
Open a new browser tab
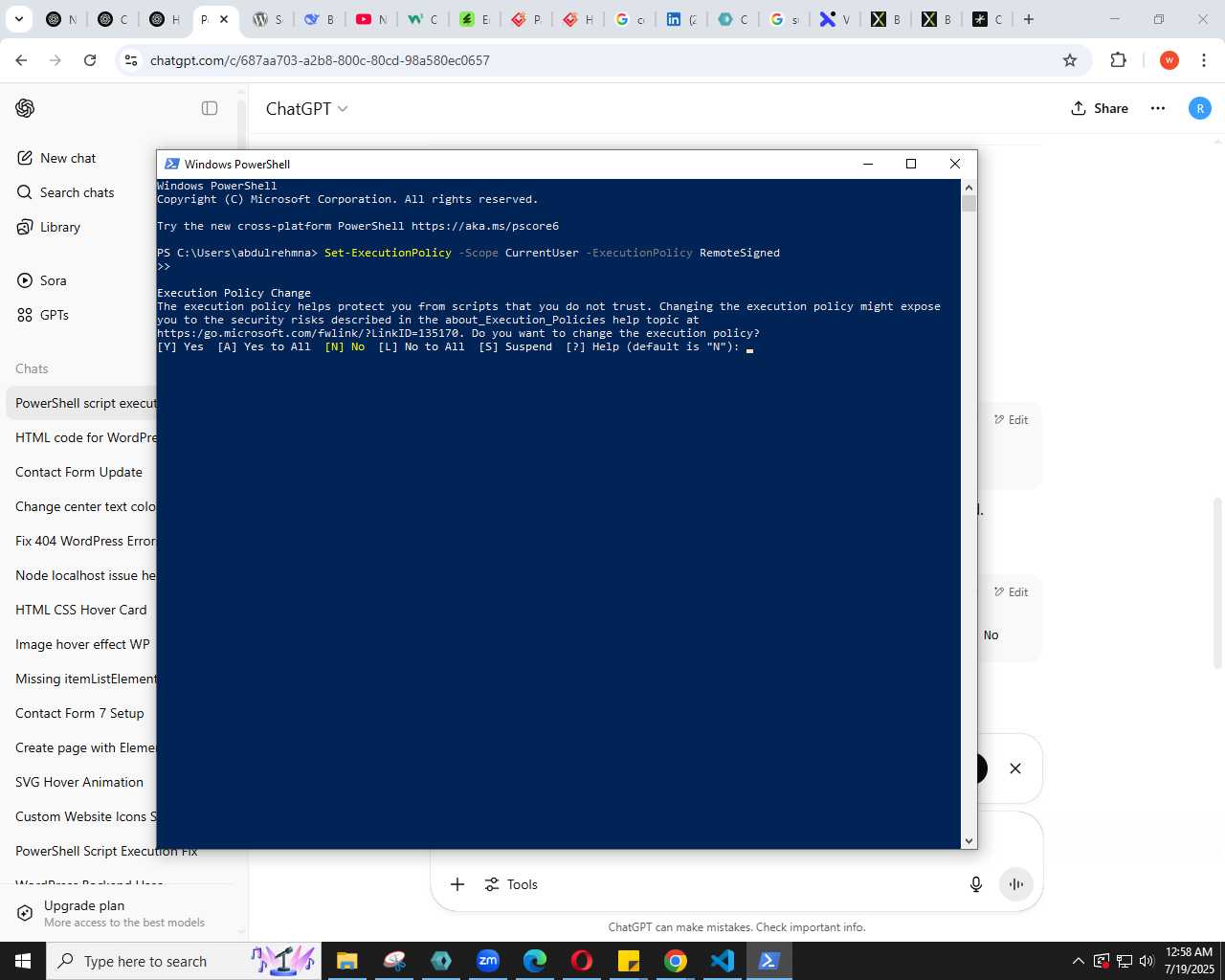pyautogui.click(x=1029, y=19)
